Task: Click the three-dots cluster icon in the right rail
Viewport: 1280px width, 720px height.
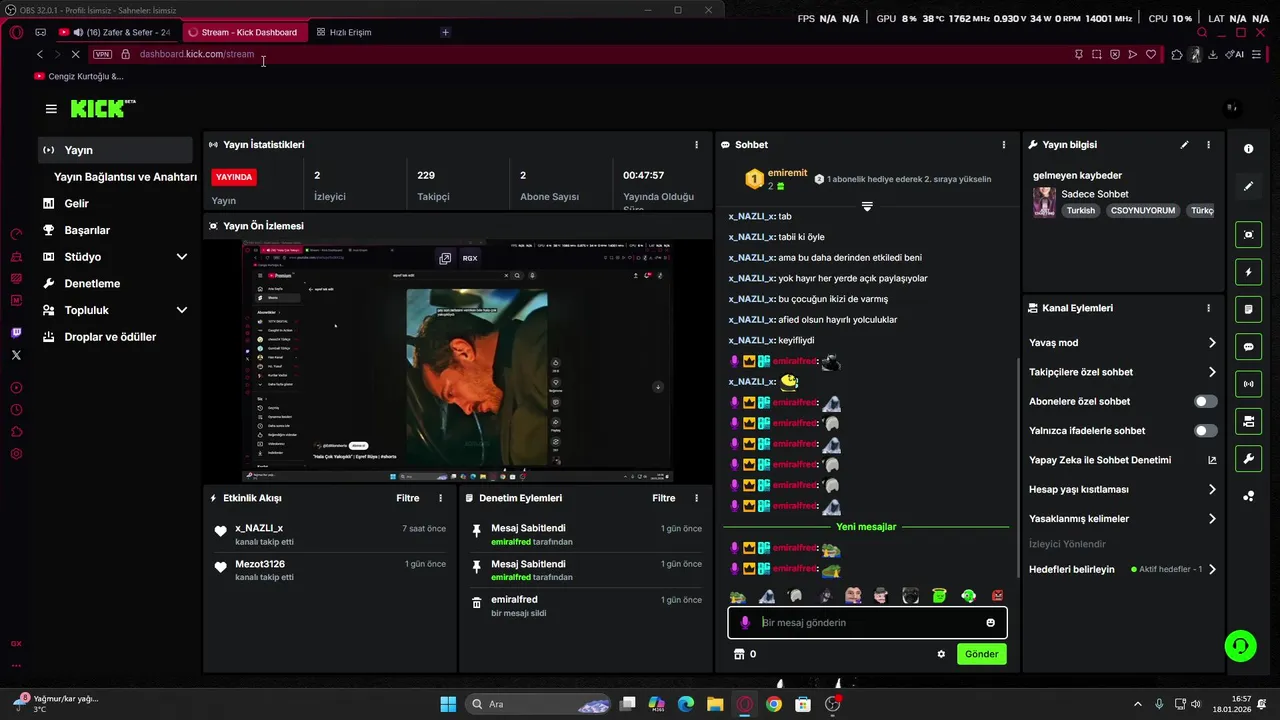Action: pyautogui.click(x=1248, y=497)
